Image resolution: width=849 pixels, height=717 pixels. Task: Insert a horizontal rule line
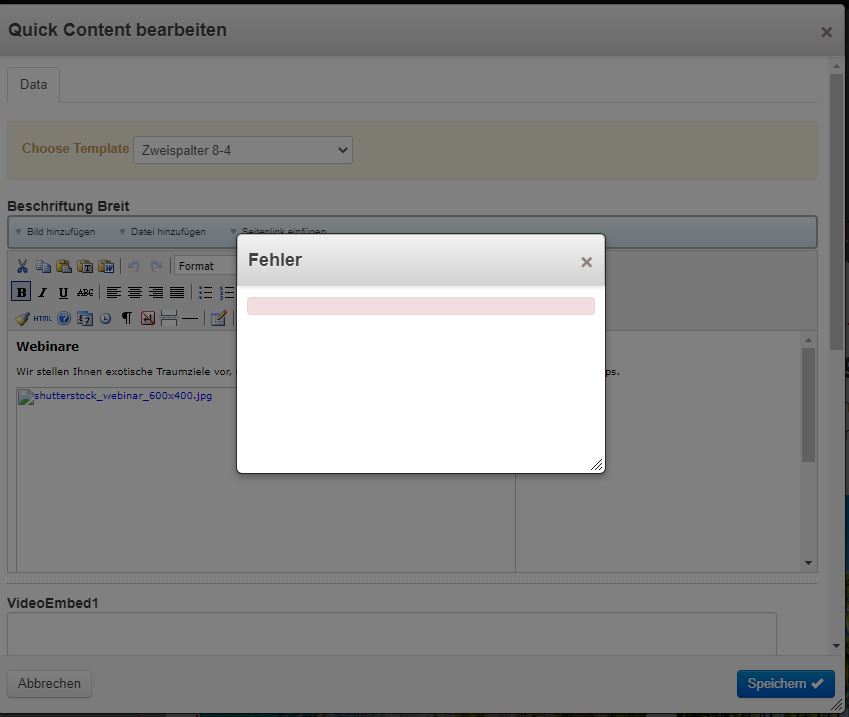[190, 319]
